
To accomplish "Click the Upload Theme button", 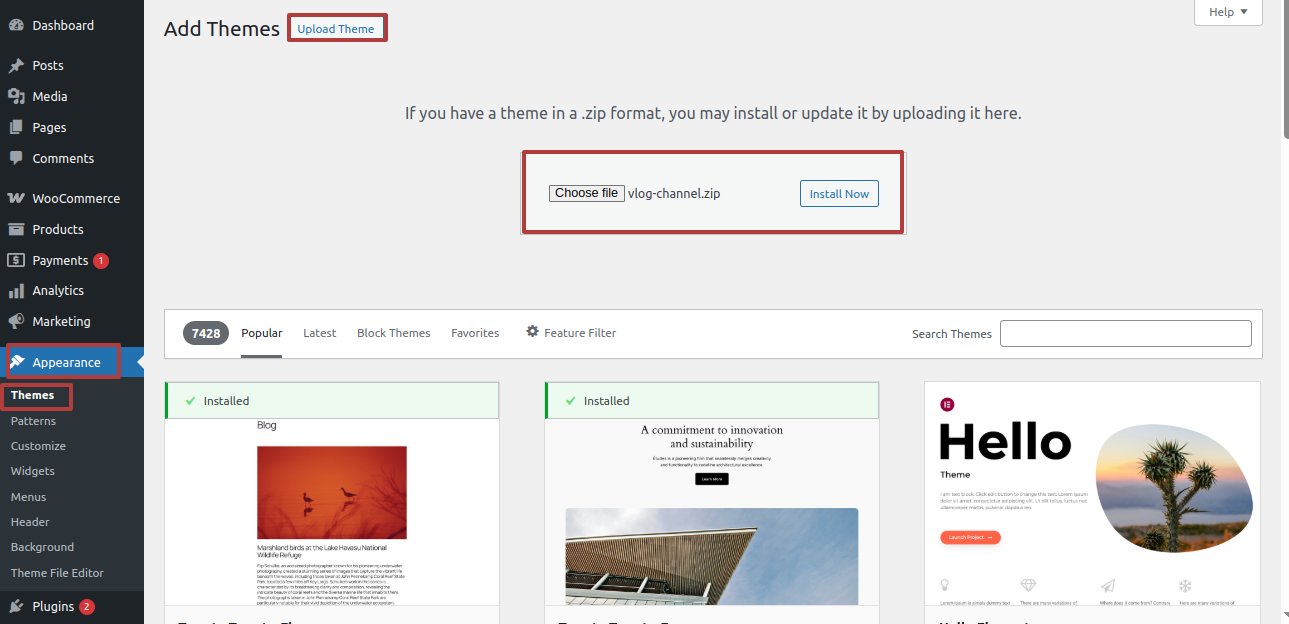I will click(336, 29).
